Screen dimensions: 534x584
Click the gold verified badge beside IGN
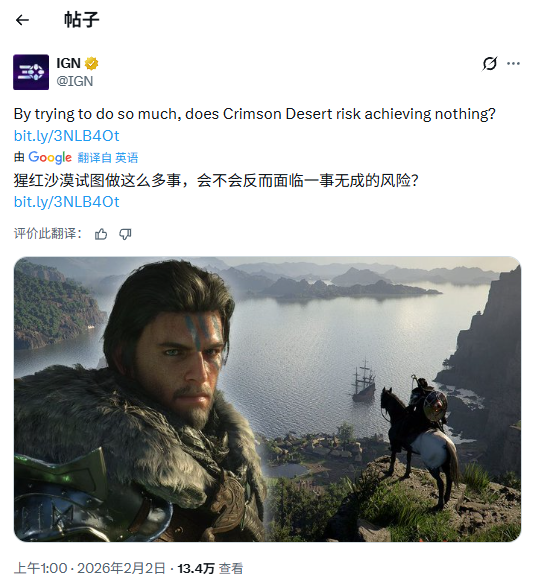91,64
